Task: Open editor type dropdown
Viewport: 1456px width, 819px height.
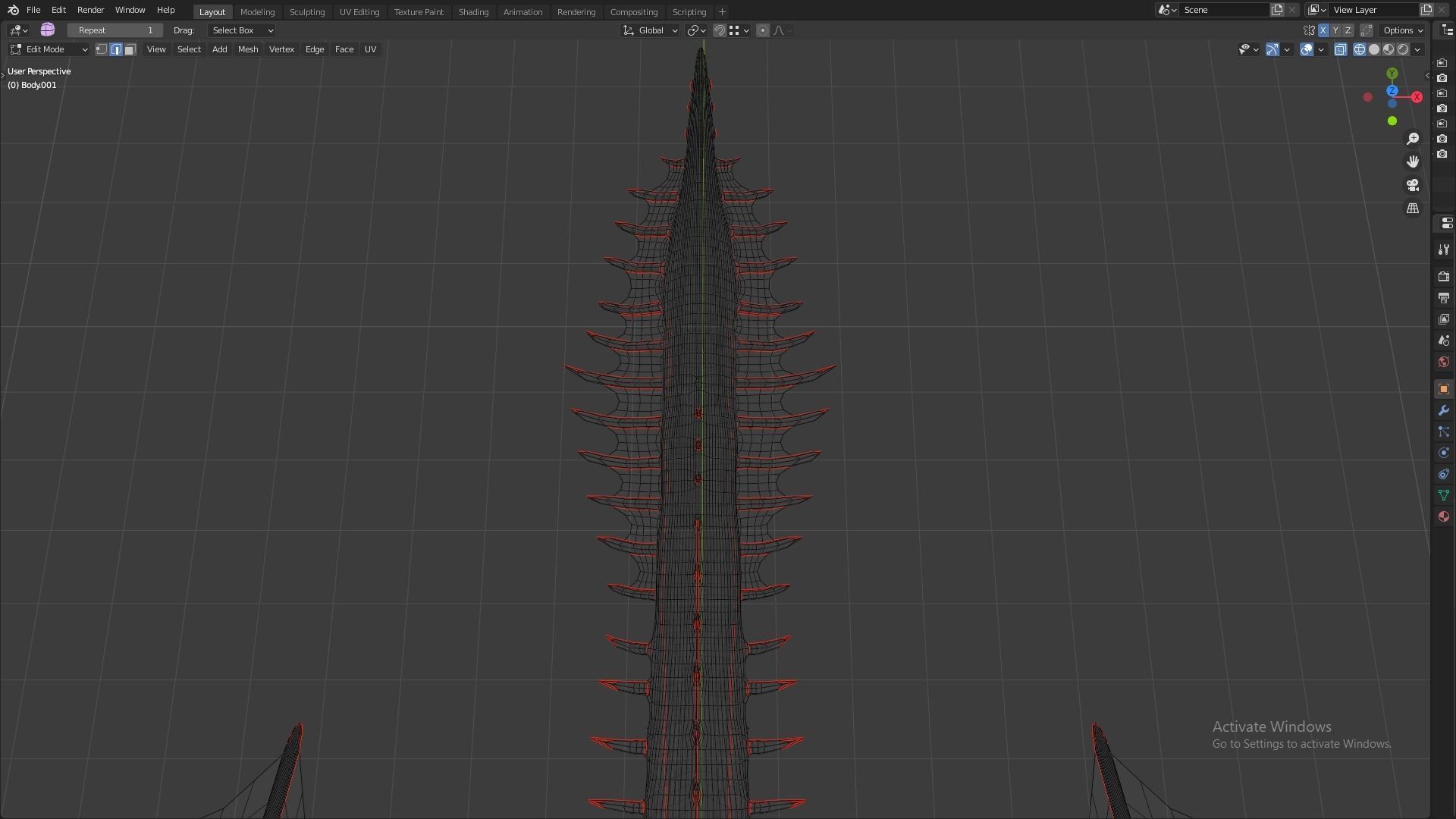Action: (x=18, y=30)
